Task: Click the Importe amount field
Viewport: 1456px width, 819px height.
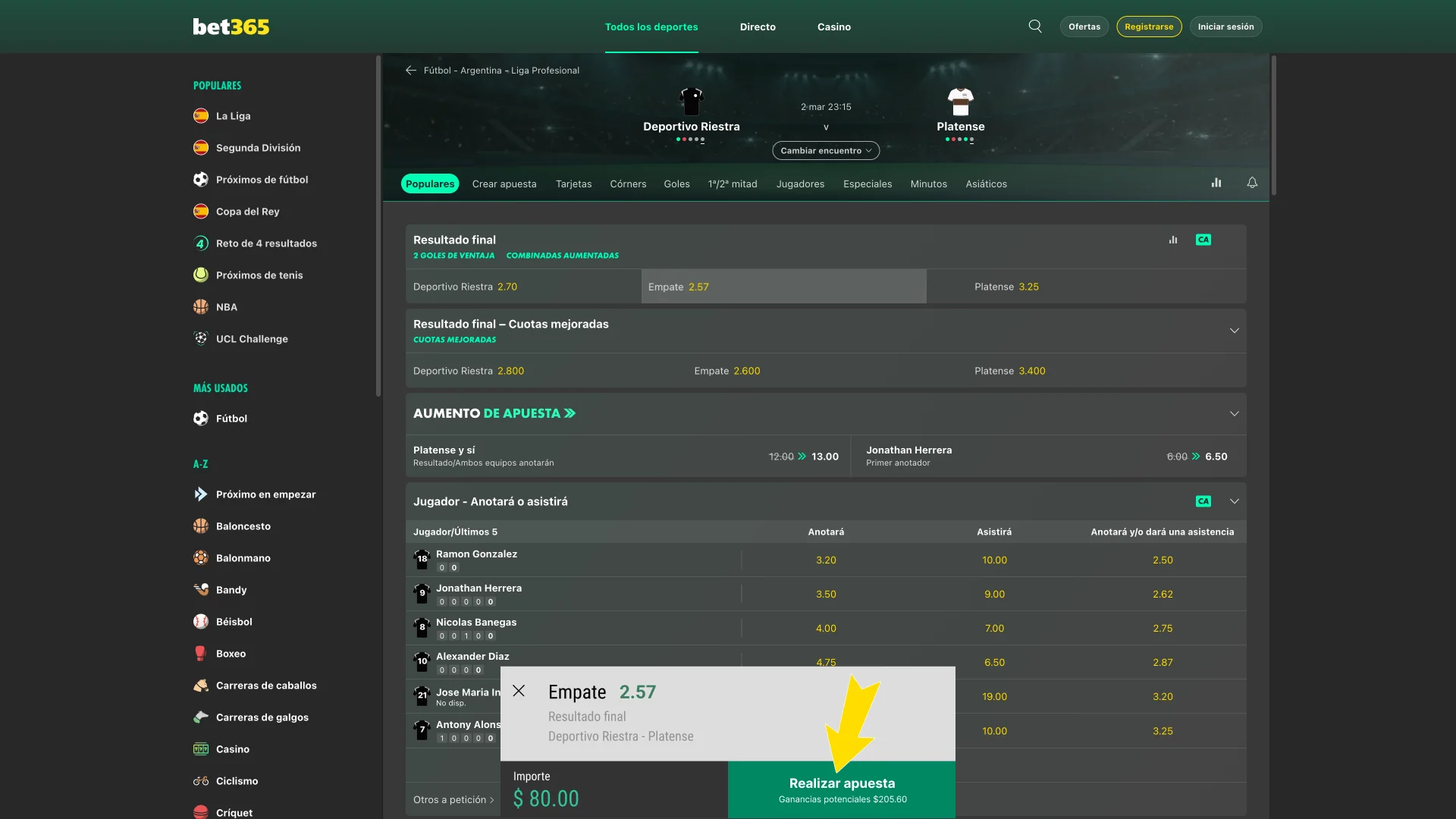Action: click(x=546, y=798)
